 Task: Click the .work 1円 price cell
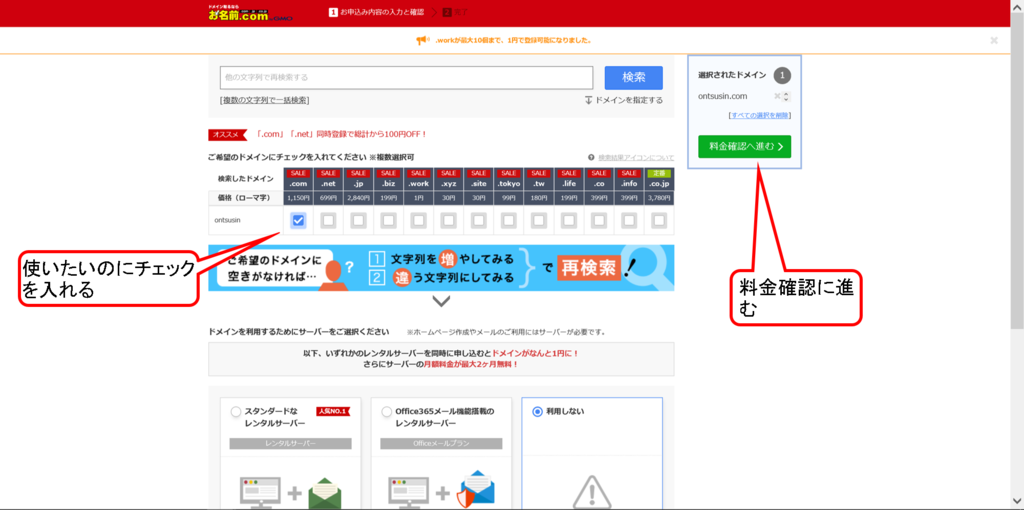click(x=419, y=198)
